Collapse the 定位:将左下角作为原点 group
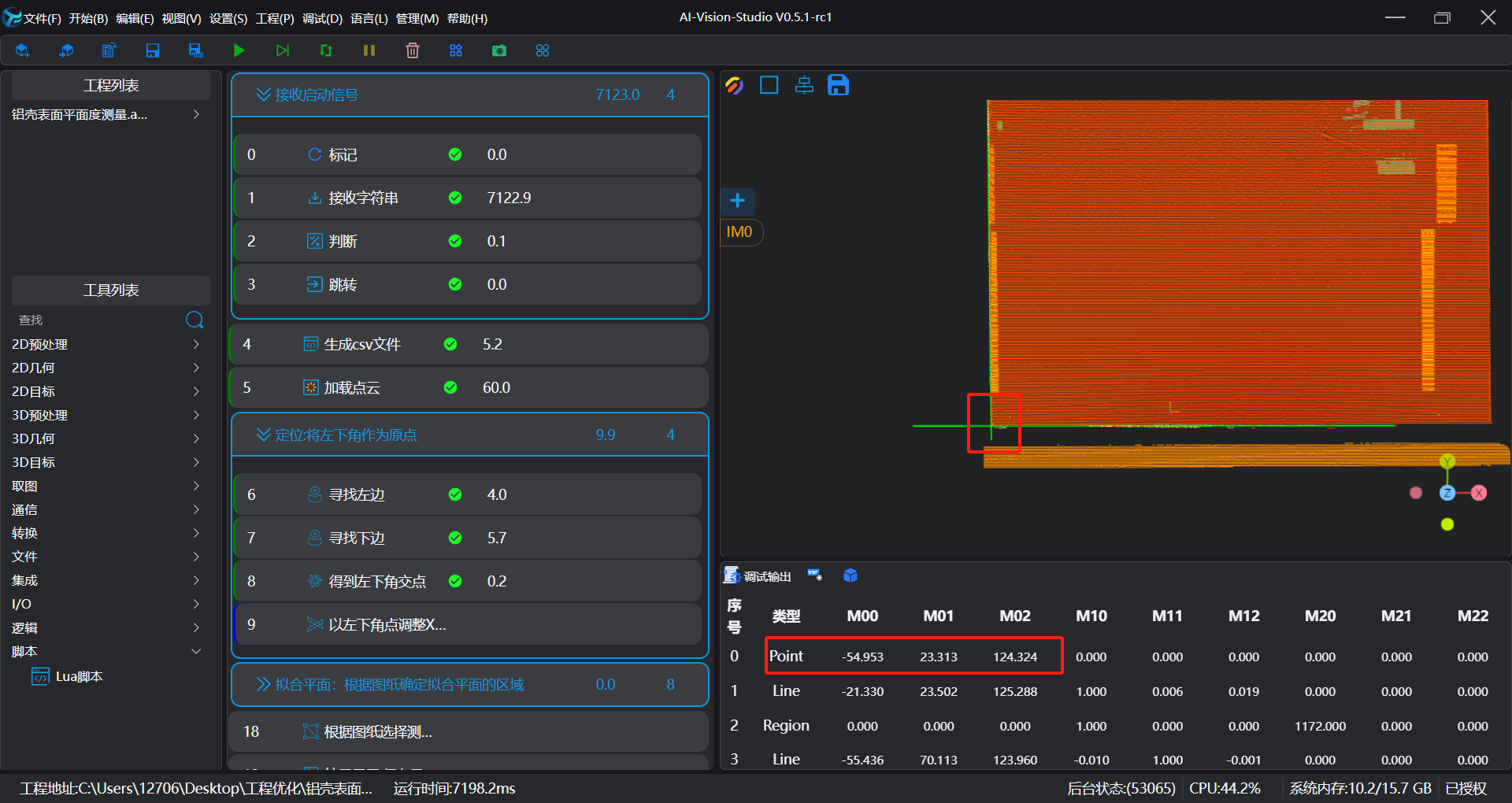The height and width of the screenshot is (803, 1512). coord(263,435)
